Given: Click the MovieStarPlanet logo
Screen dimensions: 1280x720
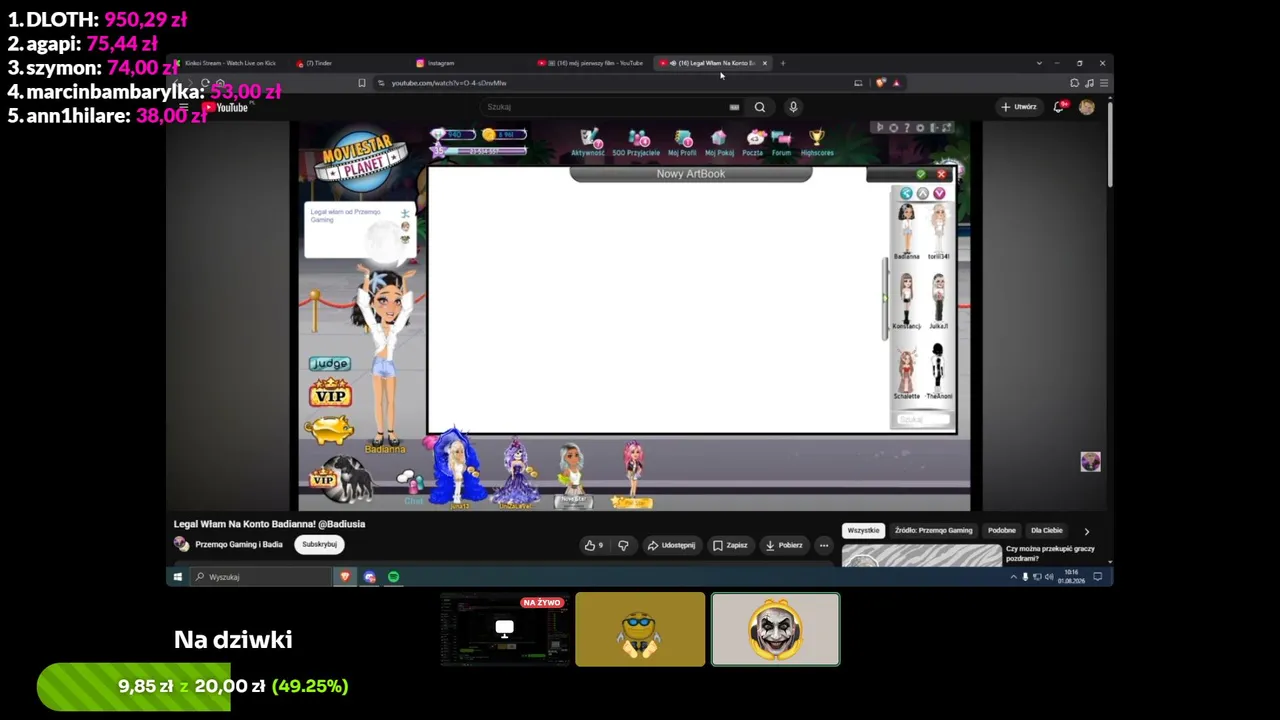Looking at the screenshot, I should pos(362,160).
